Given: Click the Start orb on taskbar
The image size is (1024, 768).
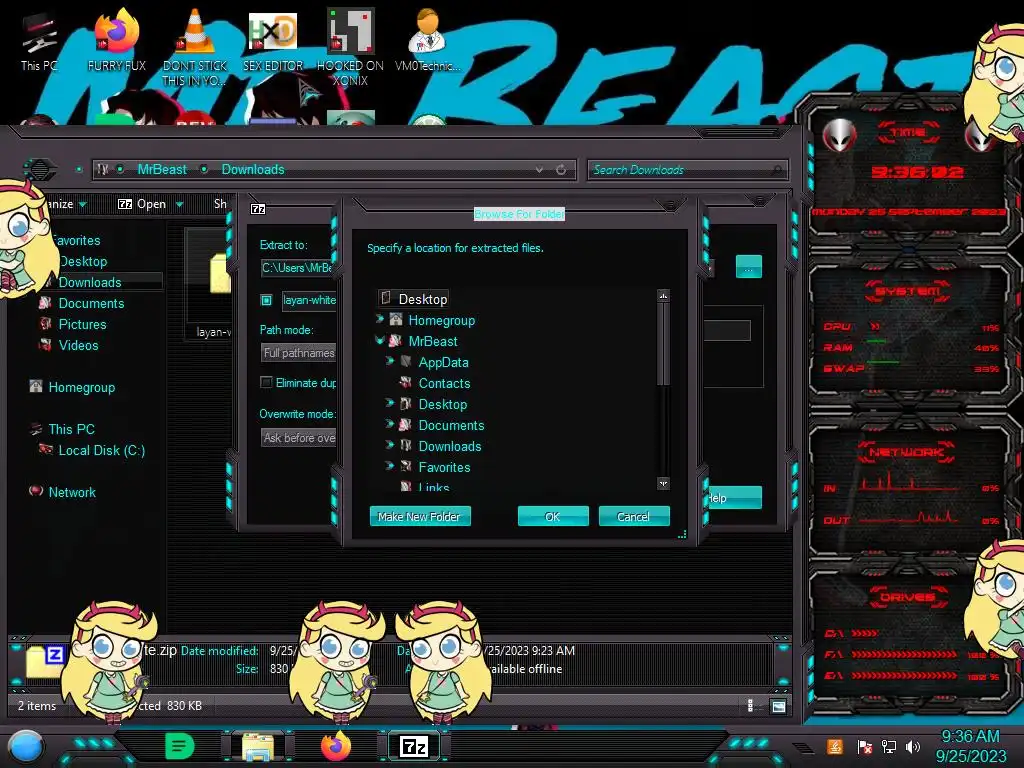Looking at the screenshot, I should pos(27,746).
